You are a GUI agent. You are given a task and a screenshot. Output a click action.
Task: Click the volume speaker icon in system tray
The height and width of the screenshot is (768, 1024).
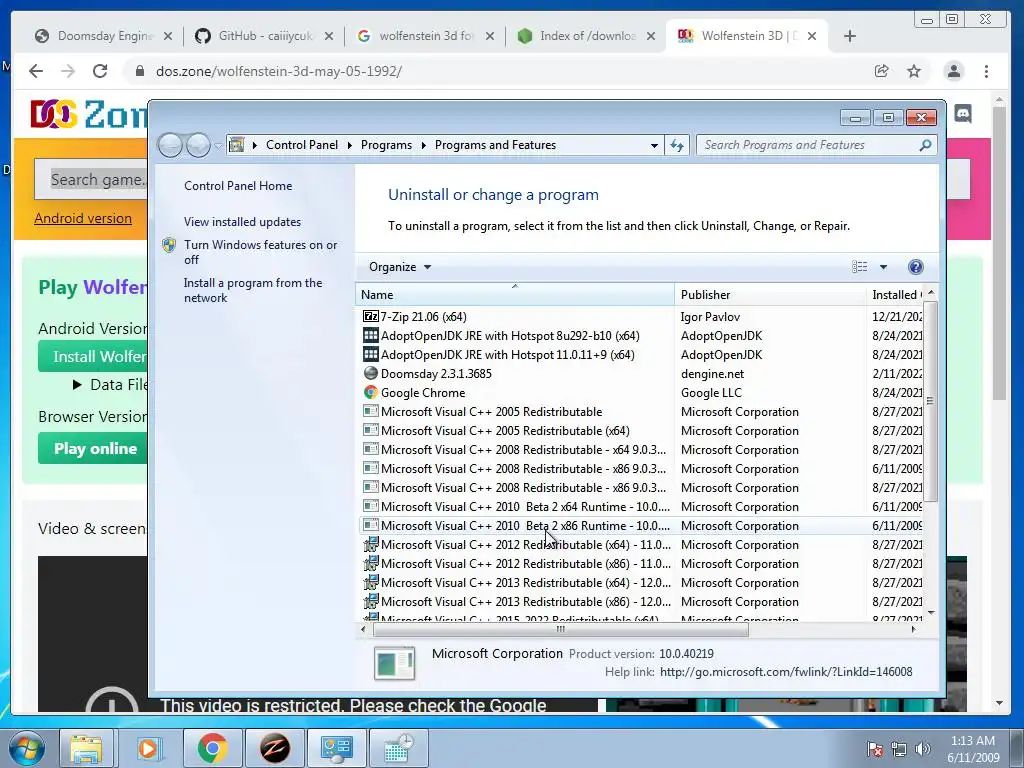[x=922, y=749]
